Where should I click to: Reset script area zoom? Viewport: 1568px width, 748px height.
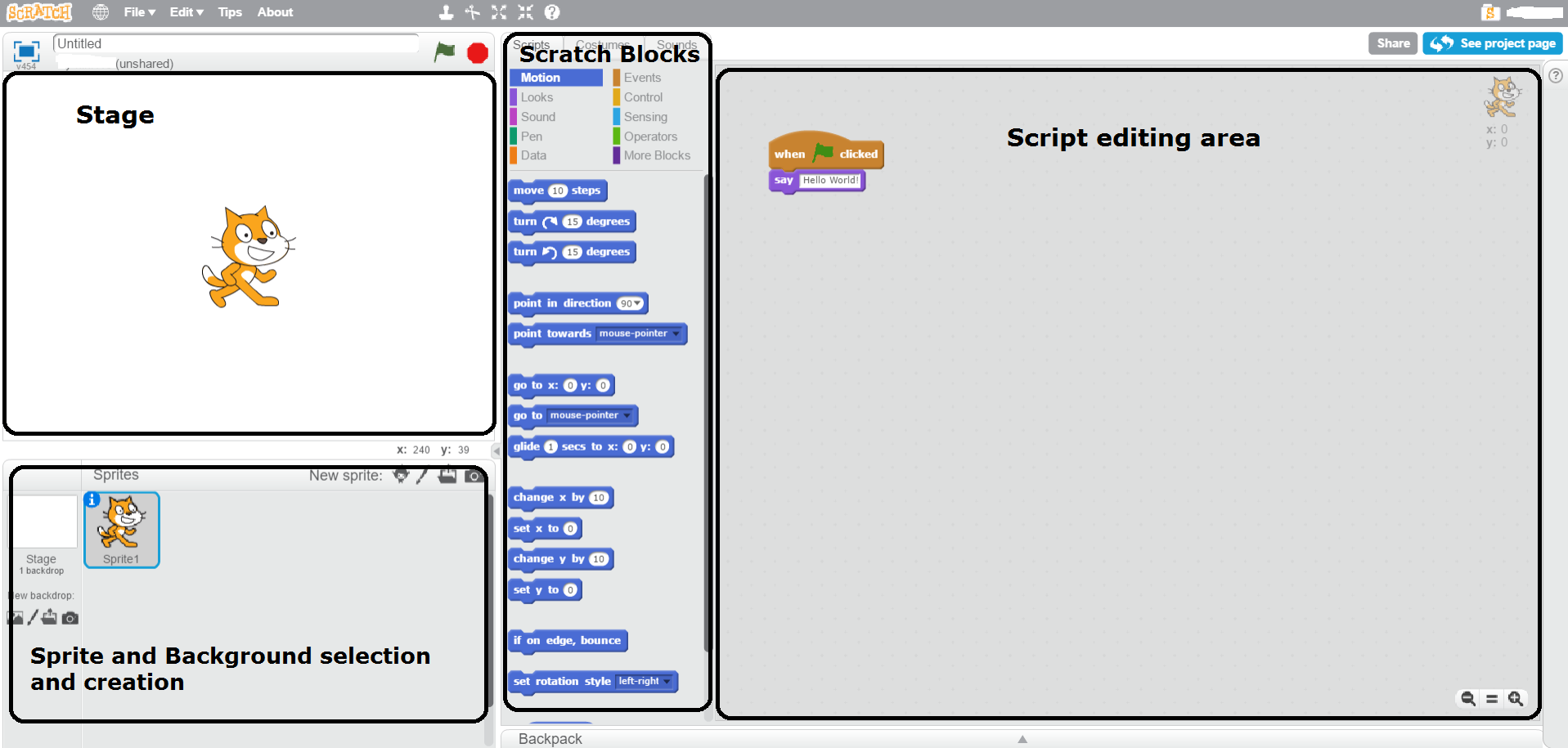(x=1492, y=699)
